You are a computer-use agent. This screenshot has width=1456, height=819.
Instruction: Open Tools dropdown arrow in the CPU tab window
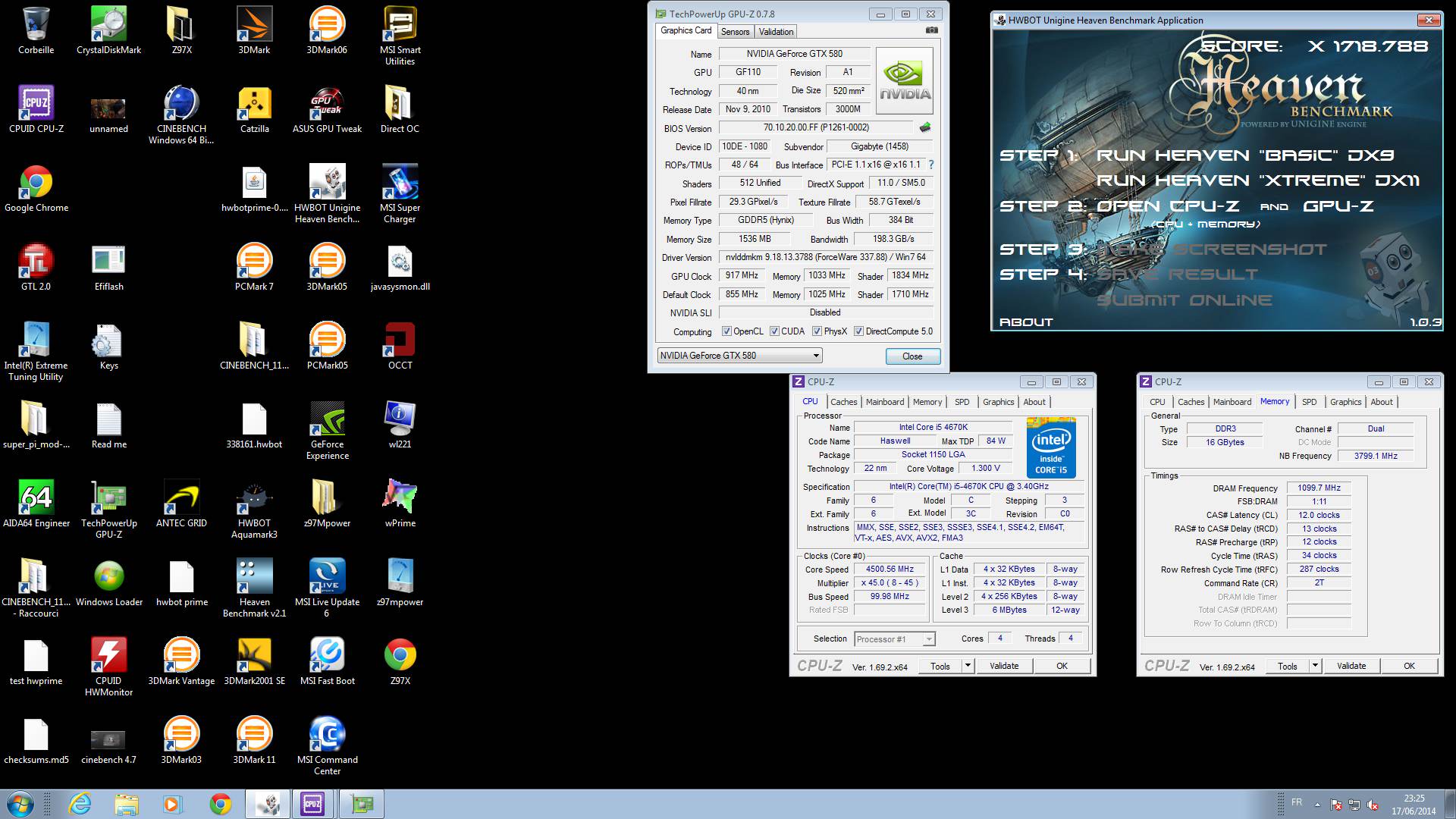(968, 666)
